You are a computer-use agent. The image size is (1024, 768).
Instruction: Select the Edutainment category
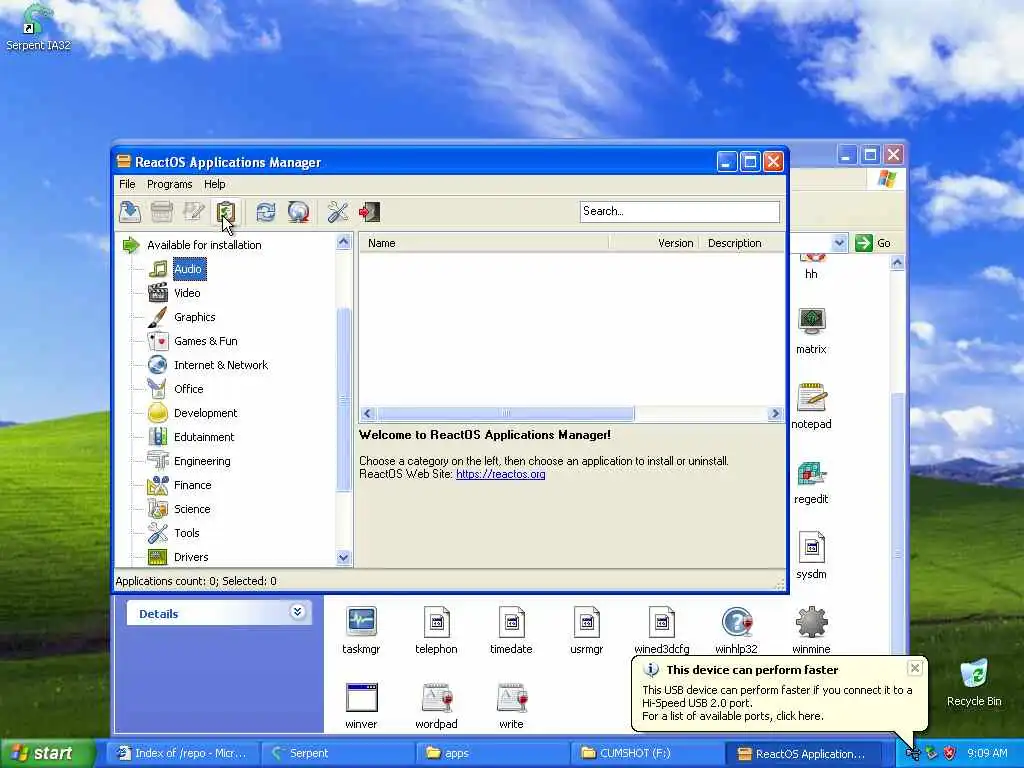(x=204, y=437)
